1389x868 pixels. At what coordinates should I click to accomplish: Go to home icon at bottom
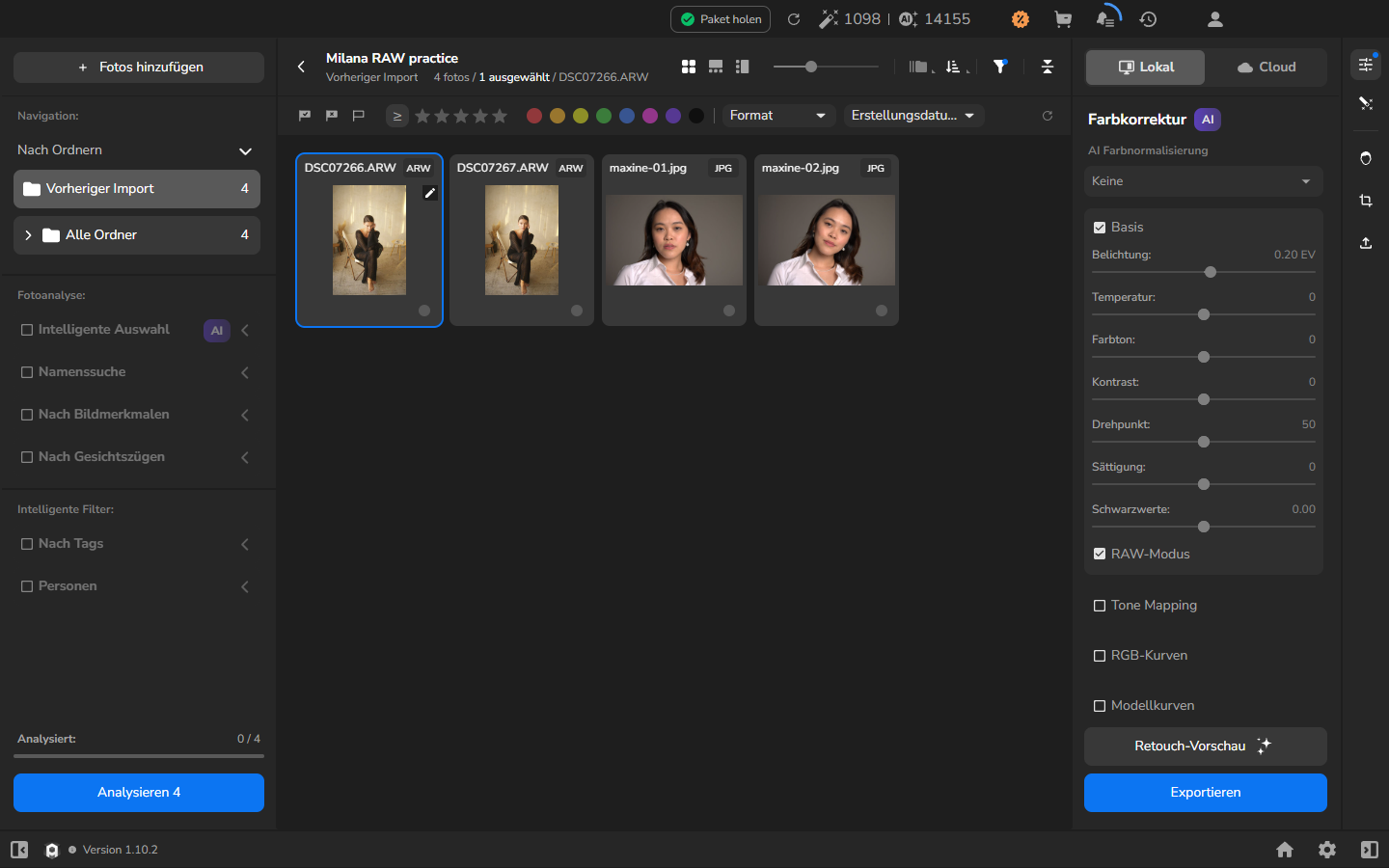[1285, 850]
